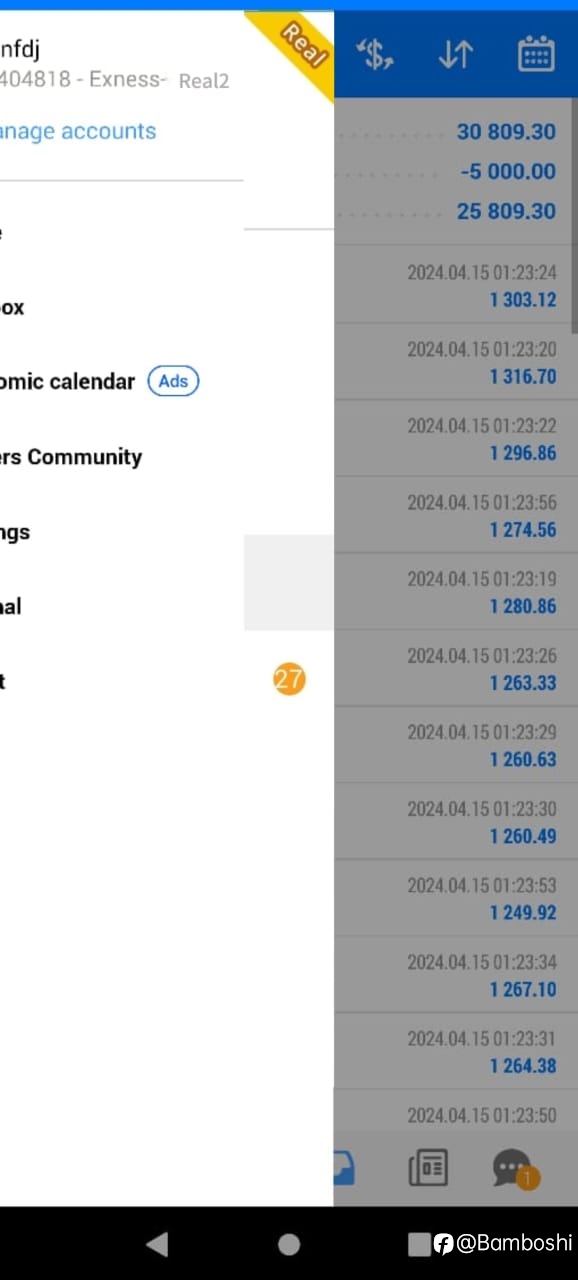Open the calendar date filter icon
The width and height of the screenshot is (578, 1280).
(x=536, y=54)
